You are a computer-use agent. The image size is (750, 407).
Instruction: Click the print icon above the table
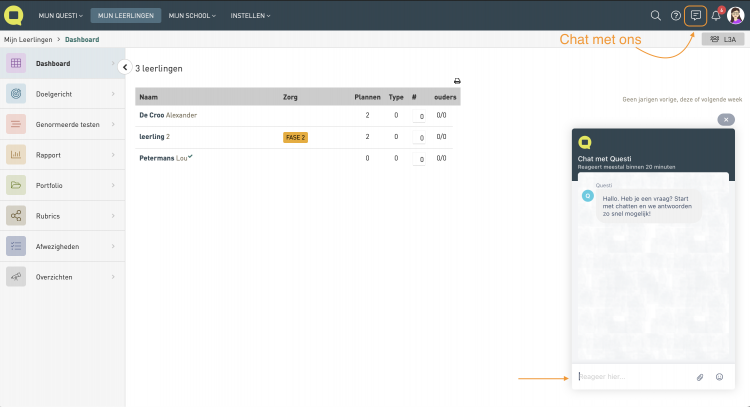457,81
